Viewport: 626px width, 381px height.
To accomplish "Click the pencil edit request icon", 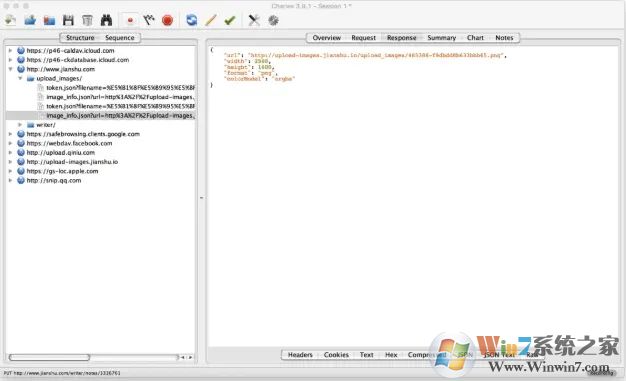I will 210,20.
